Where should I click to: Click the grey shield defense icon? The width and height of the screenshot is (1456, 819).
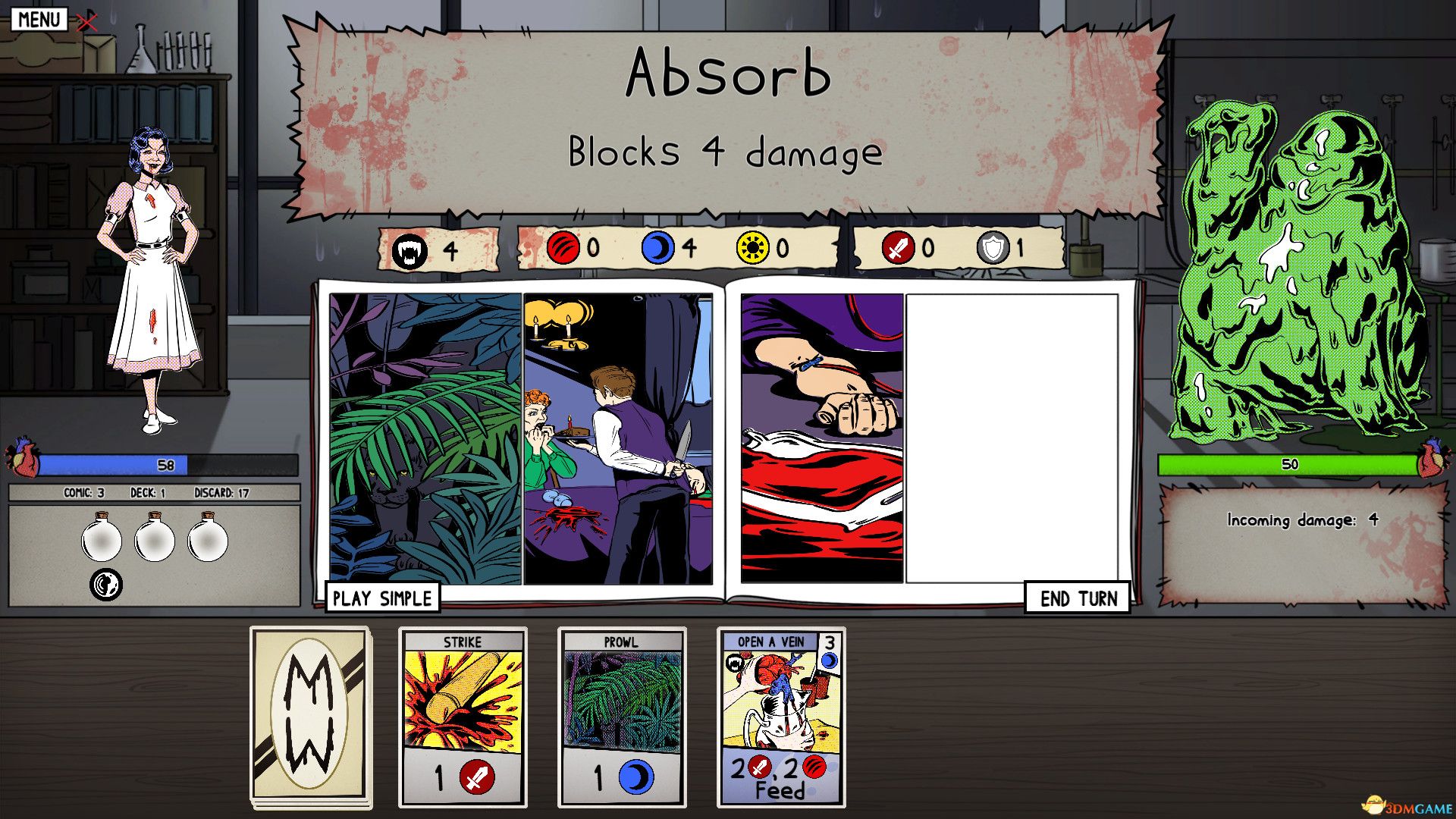993,248
